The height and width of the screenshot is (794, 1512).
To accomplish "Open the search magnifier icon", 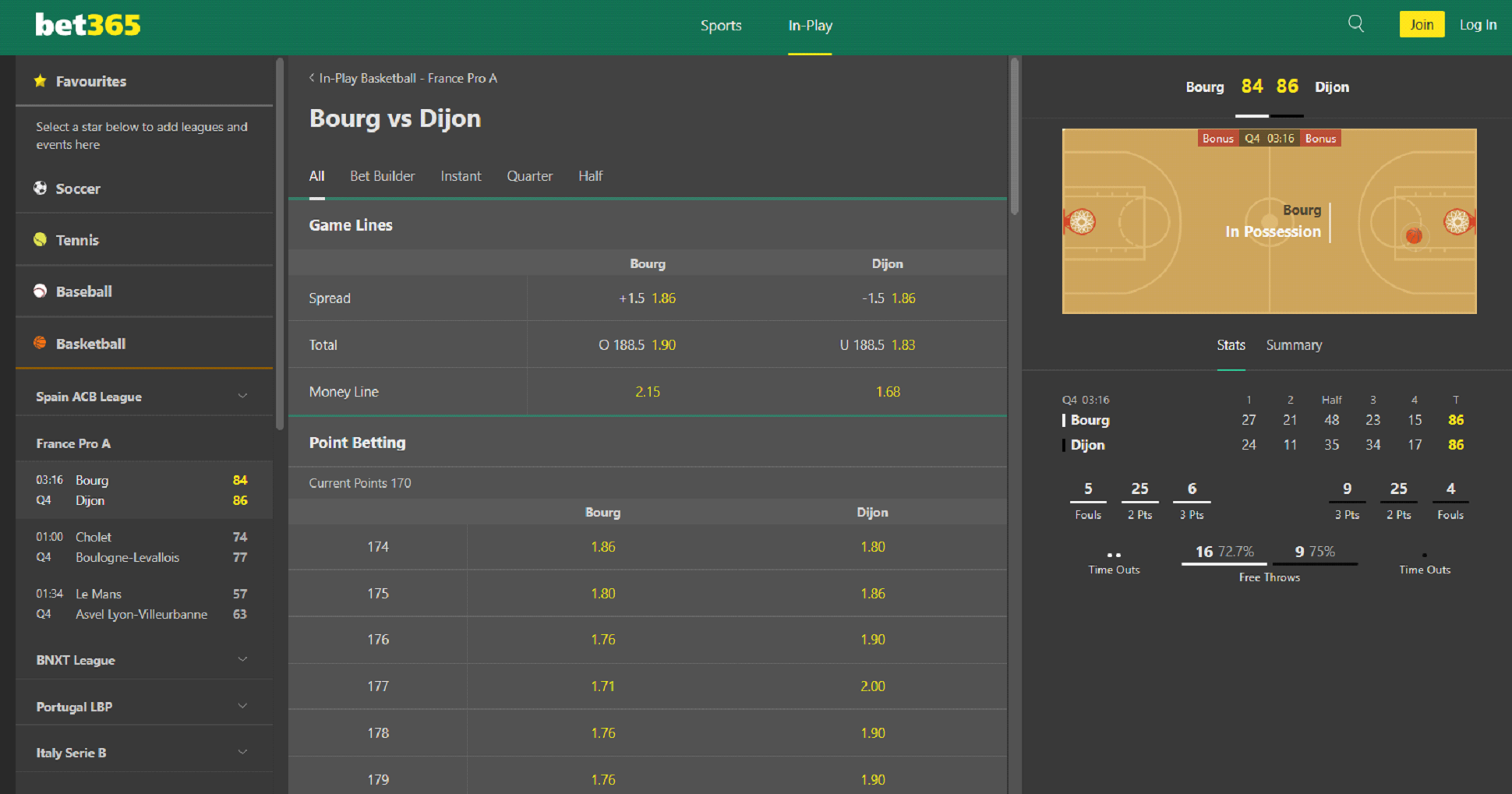I will pos(1356,24).
